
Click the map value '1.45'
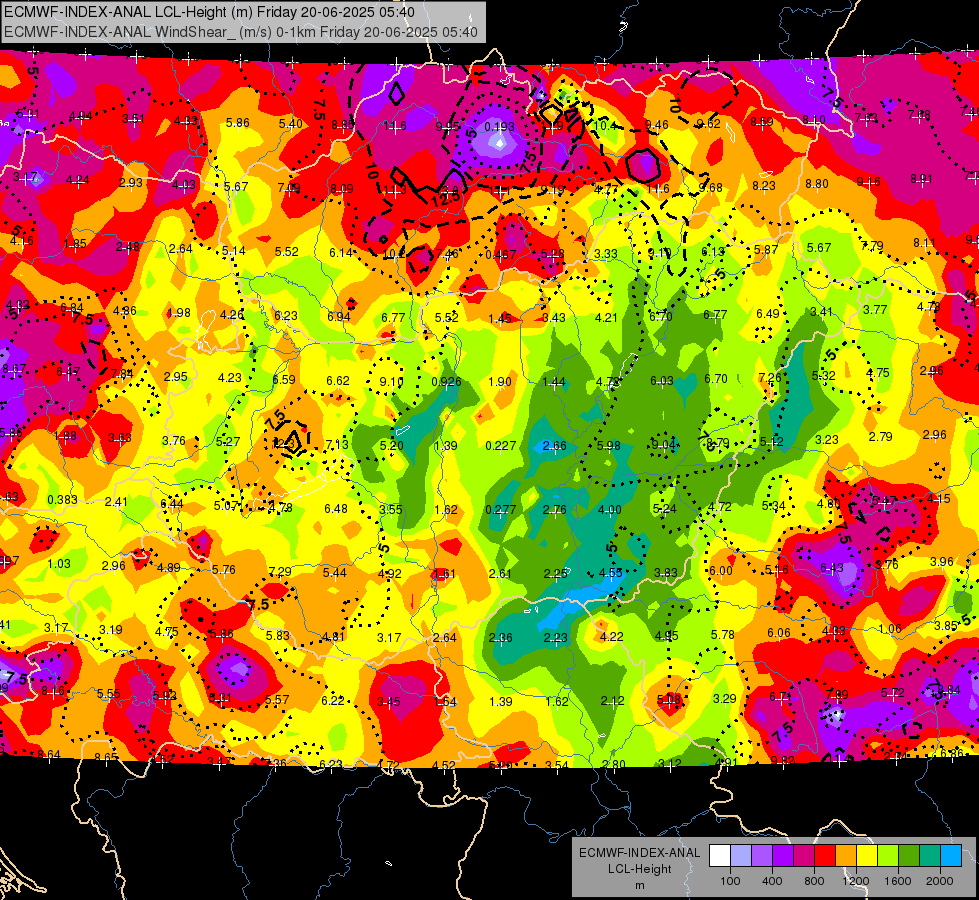point(500,319)
